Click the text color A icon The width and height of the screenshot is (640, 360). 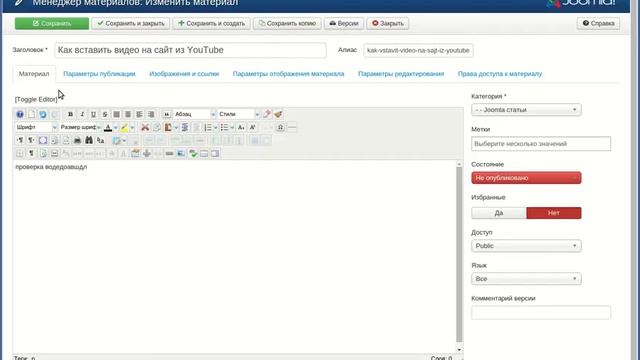click(x=108, y=127)
